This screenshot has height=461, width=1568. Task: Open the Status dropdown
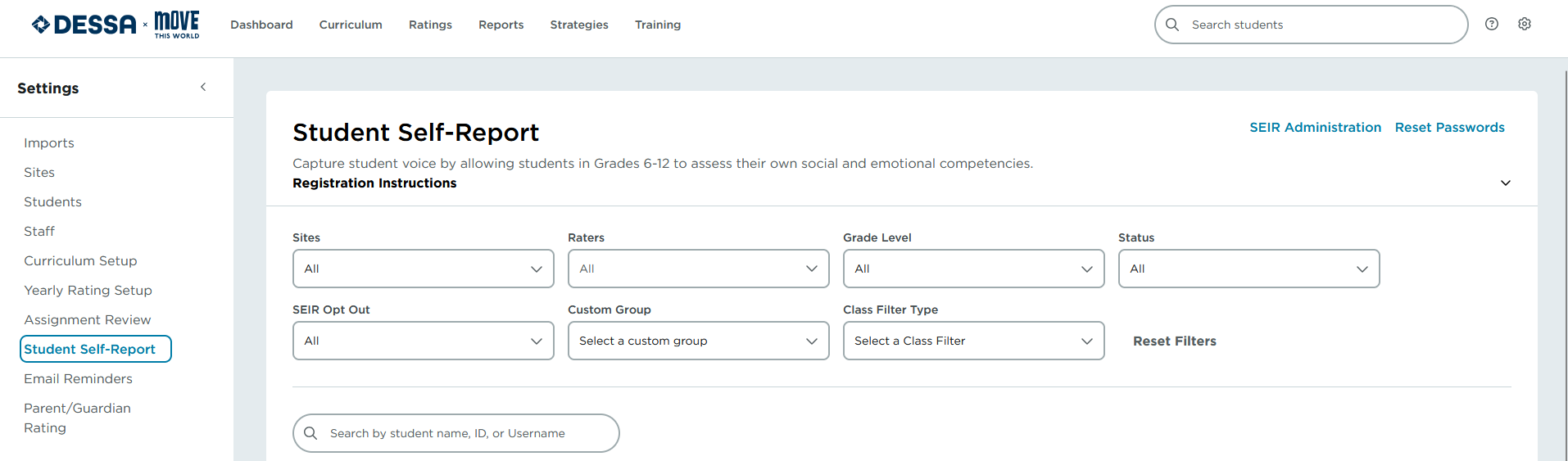(x=1249, y=269)
